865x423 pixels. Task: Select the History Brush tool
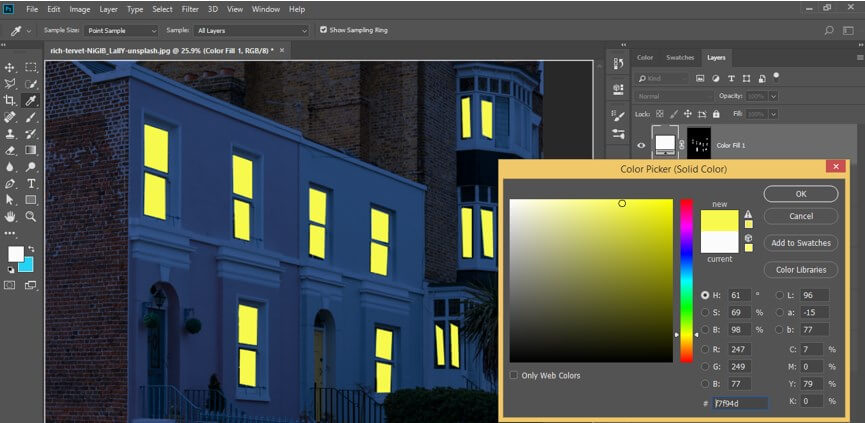point(31,133)
